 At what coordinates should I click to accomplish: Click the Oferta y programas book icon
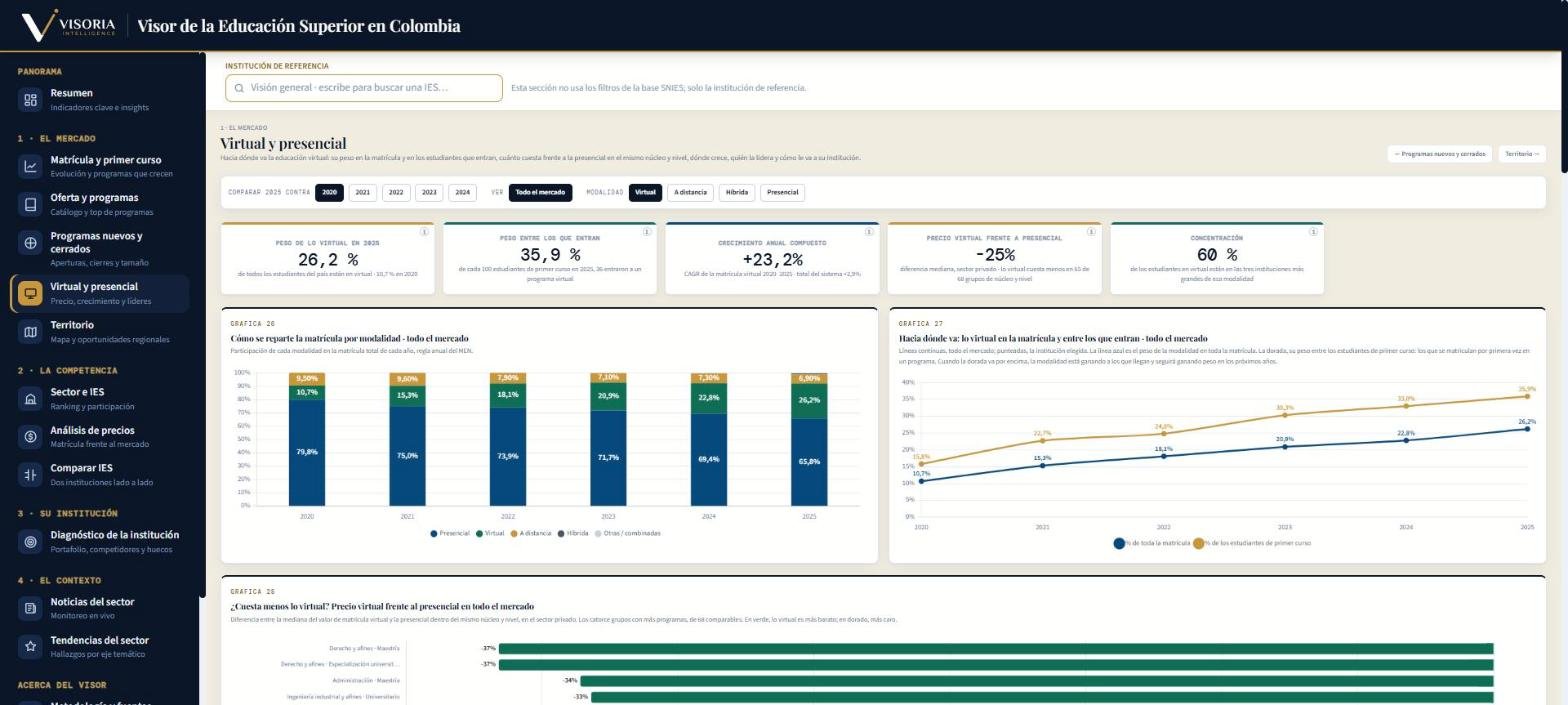click(30, 204)
